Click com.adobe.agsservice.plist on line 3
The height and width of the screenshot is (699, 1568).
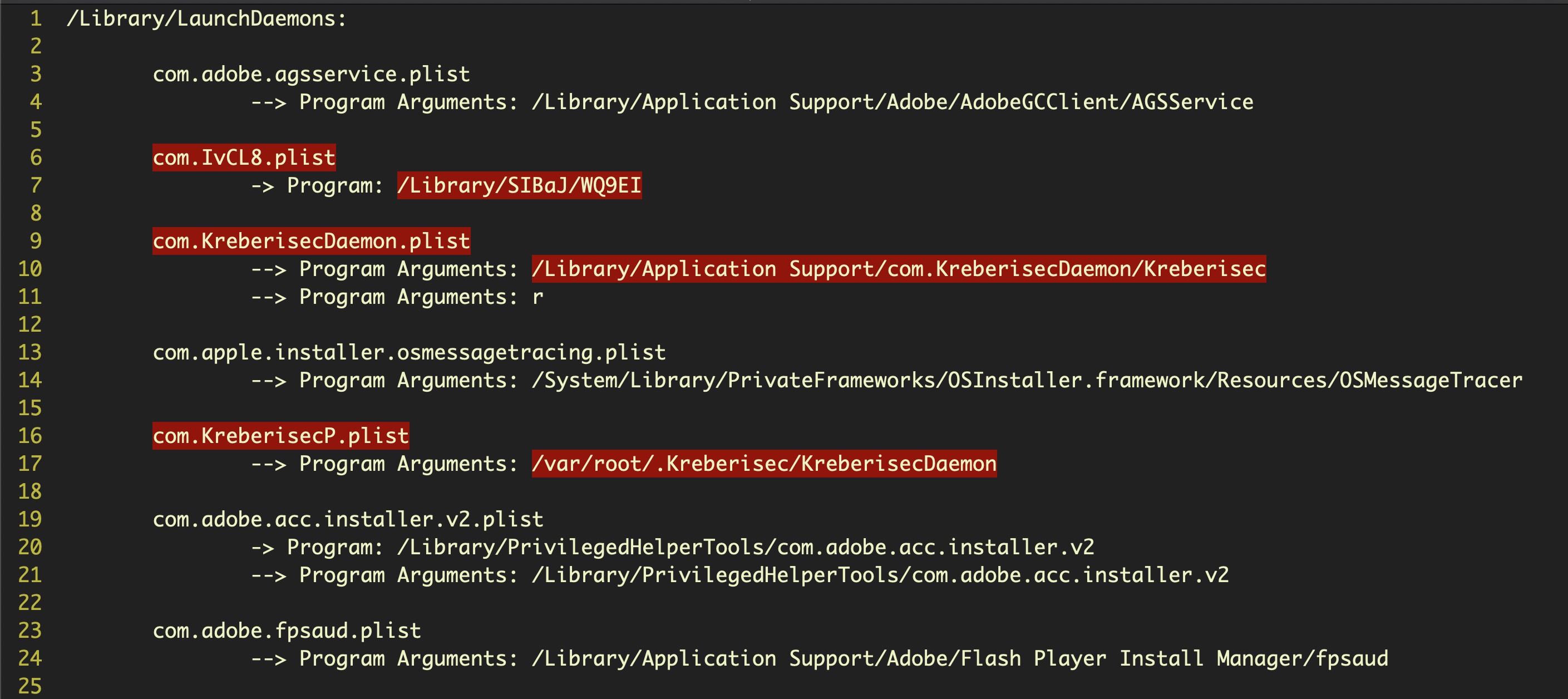click(x=311, y=74)
